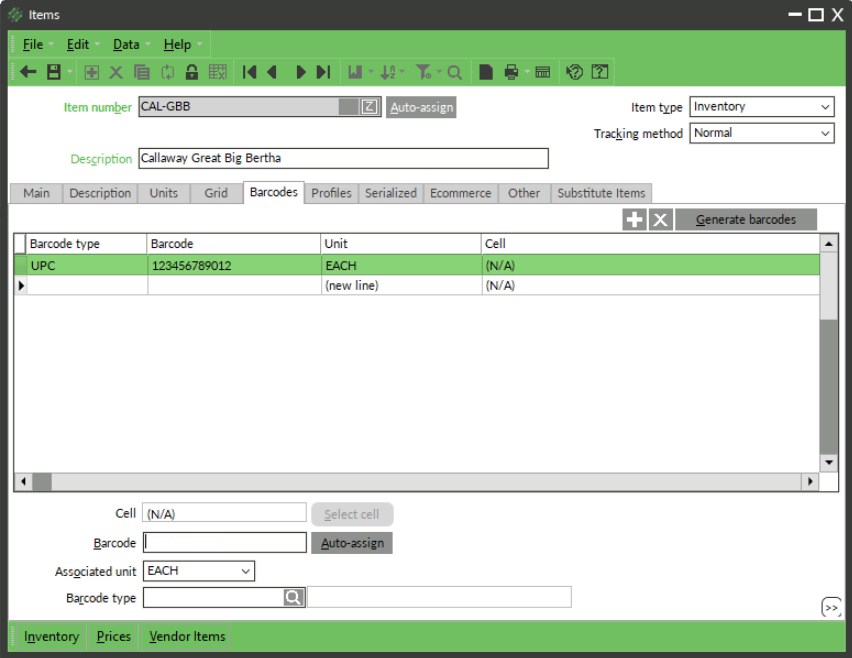
Task: Switch to the Main tab
Action: [36, 193]
